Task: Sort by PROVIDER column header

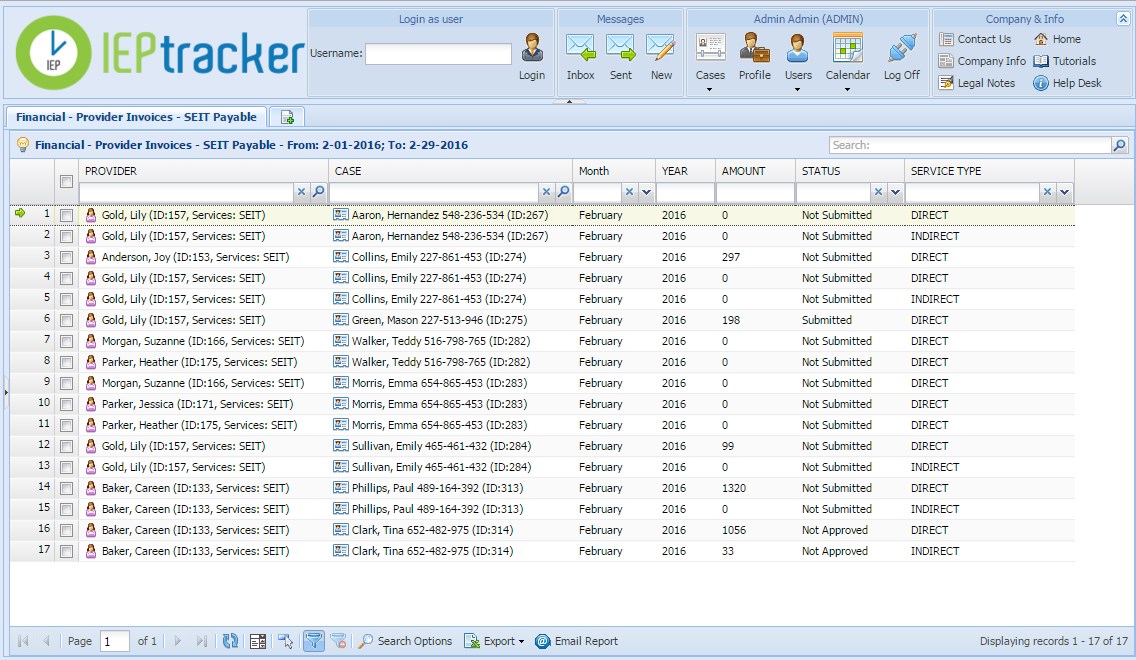Action: point(111,171)
